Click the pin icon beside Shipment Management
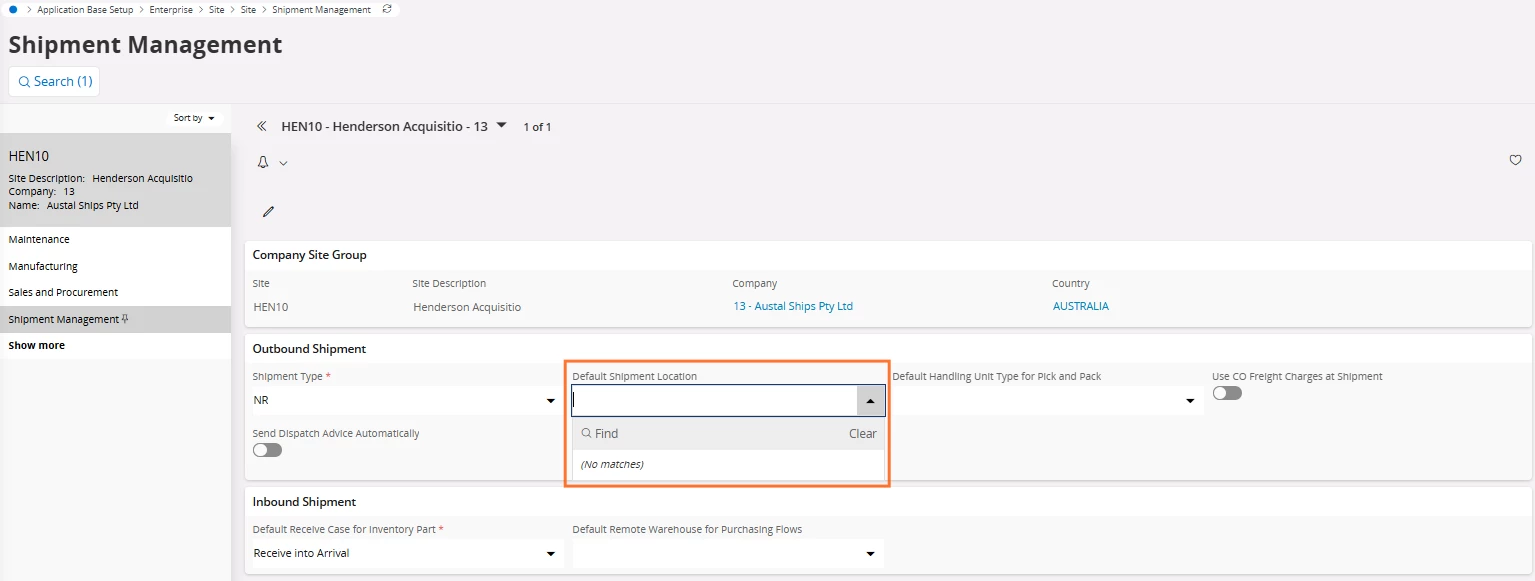This screenshot has width=1535, height=581. coord(125,319)
